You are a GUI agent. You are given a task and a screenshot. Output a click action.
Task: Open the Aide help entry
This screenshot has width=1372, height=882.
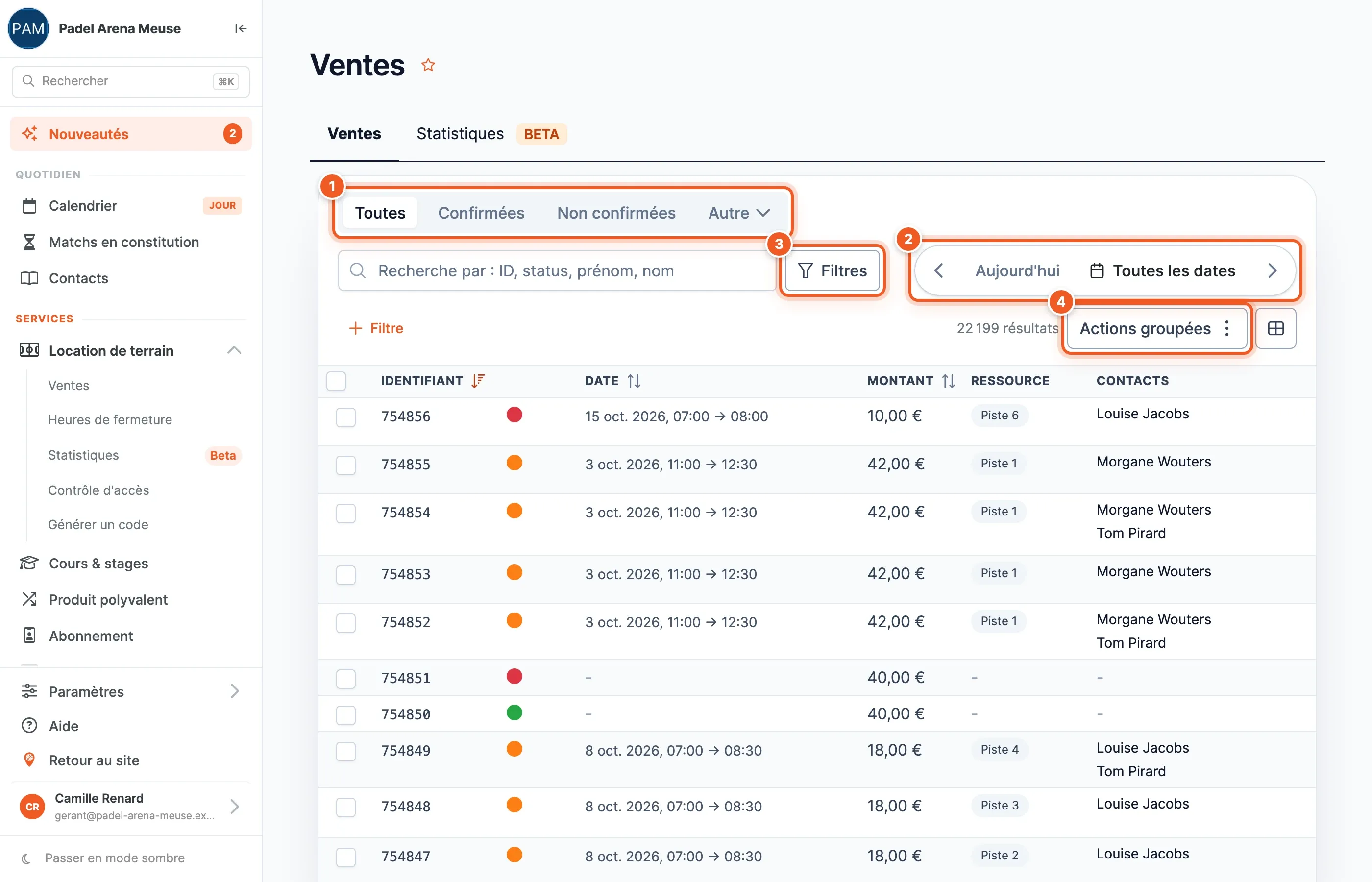click(131, 726)
